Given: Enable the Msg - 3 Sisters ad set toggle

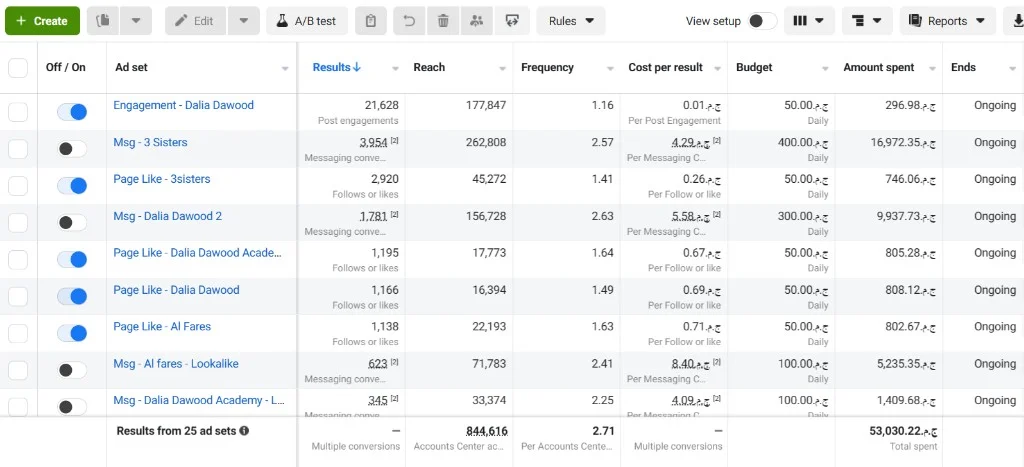Looking at the screenshot, I should [x=72, y=149].
